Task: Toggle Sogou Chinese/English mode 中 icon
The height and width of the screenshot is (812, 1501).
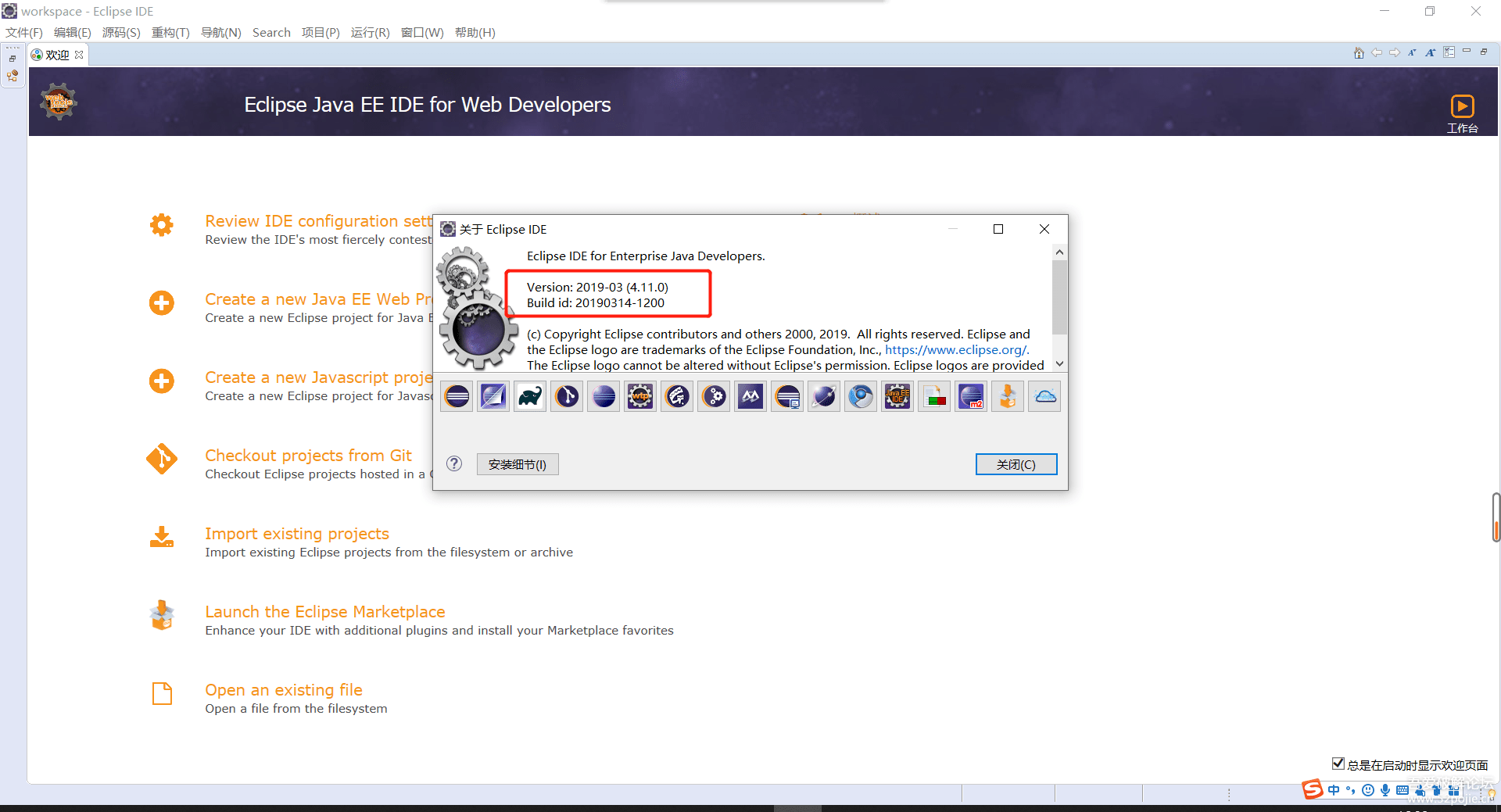Action: 1334,790
